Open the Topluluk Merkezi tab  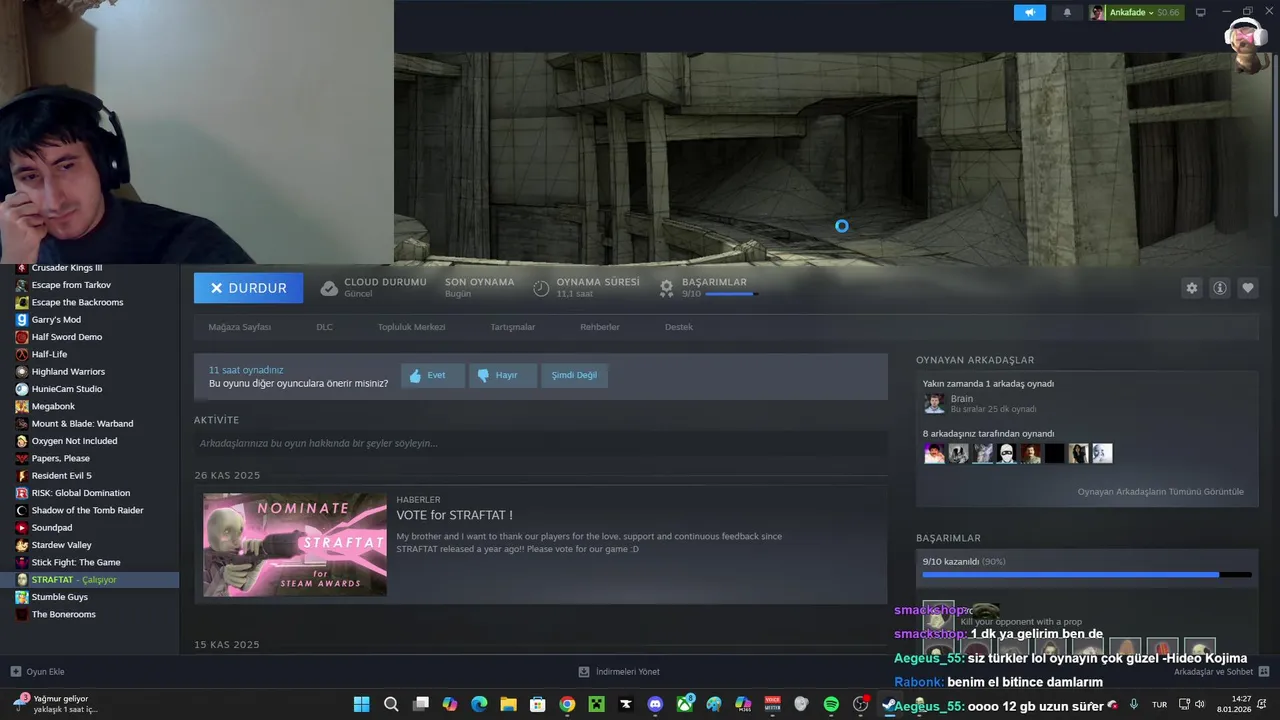411,327
